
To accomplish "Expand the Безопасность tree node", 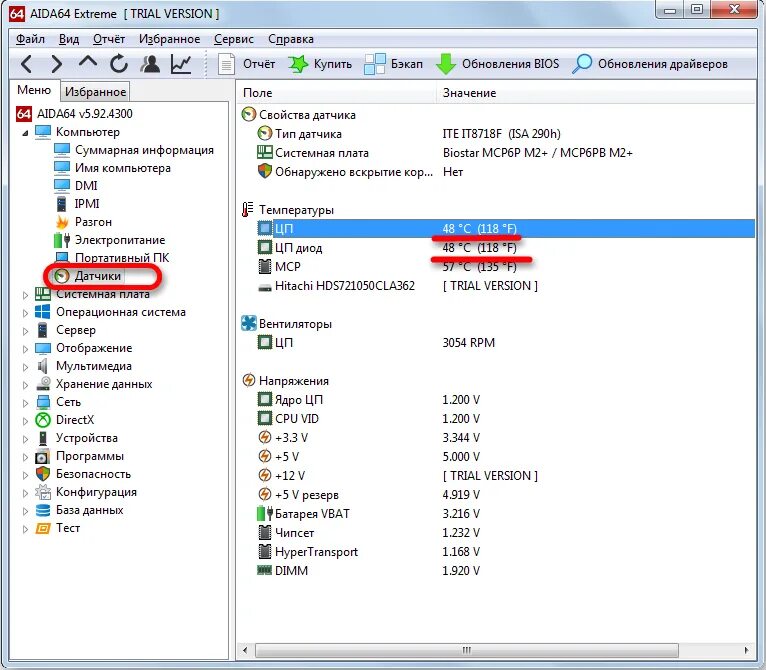I will pyautogui.click(x=25, y=475).
